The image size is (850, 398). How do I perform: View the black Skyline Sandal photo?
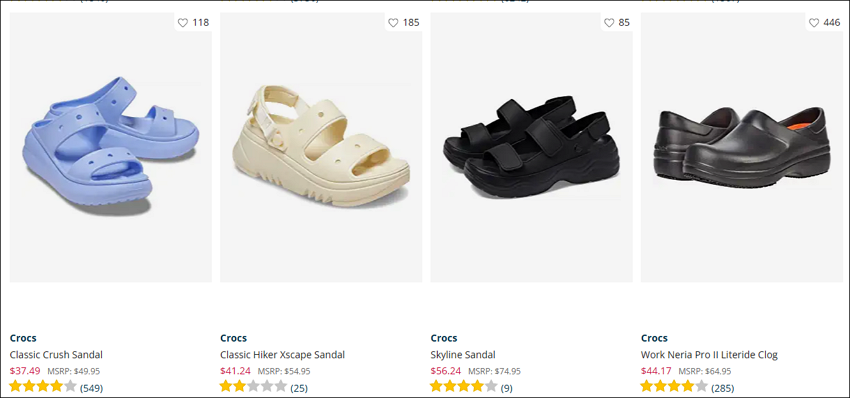pos(531,147)
